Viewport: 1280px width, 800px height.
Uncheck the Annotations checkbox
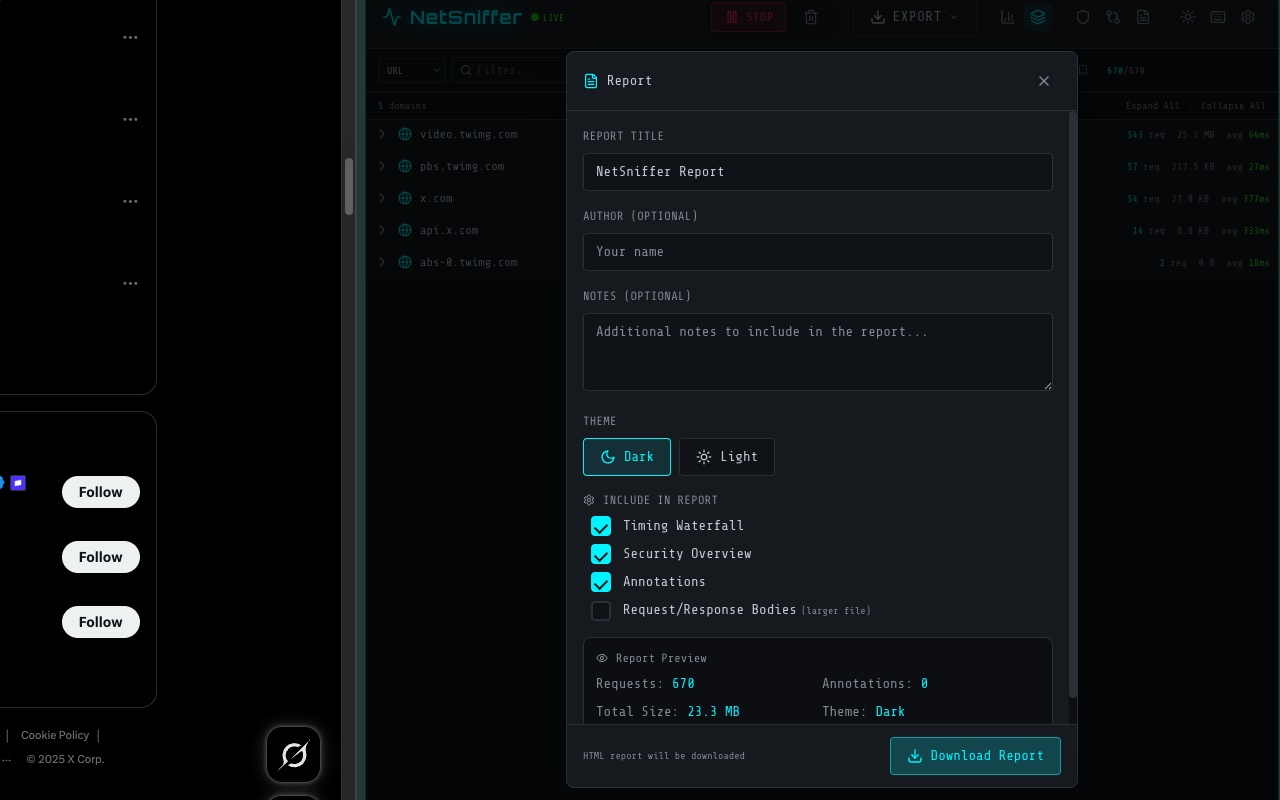point(601,582)
